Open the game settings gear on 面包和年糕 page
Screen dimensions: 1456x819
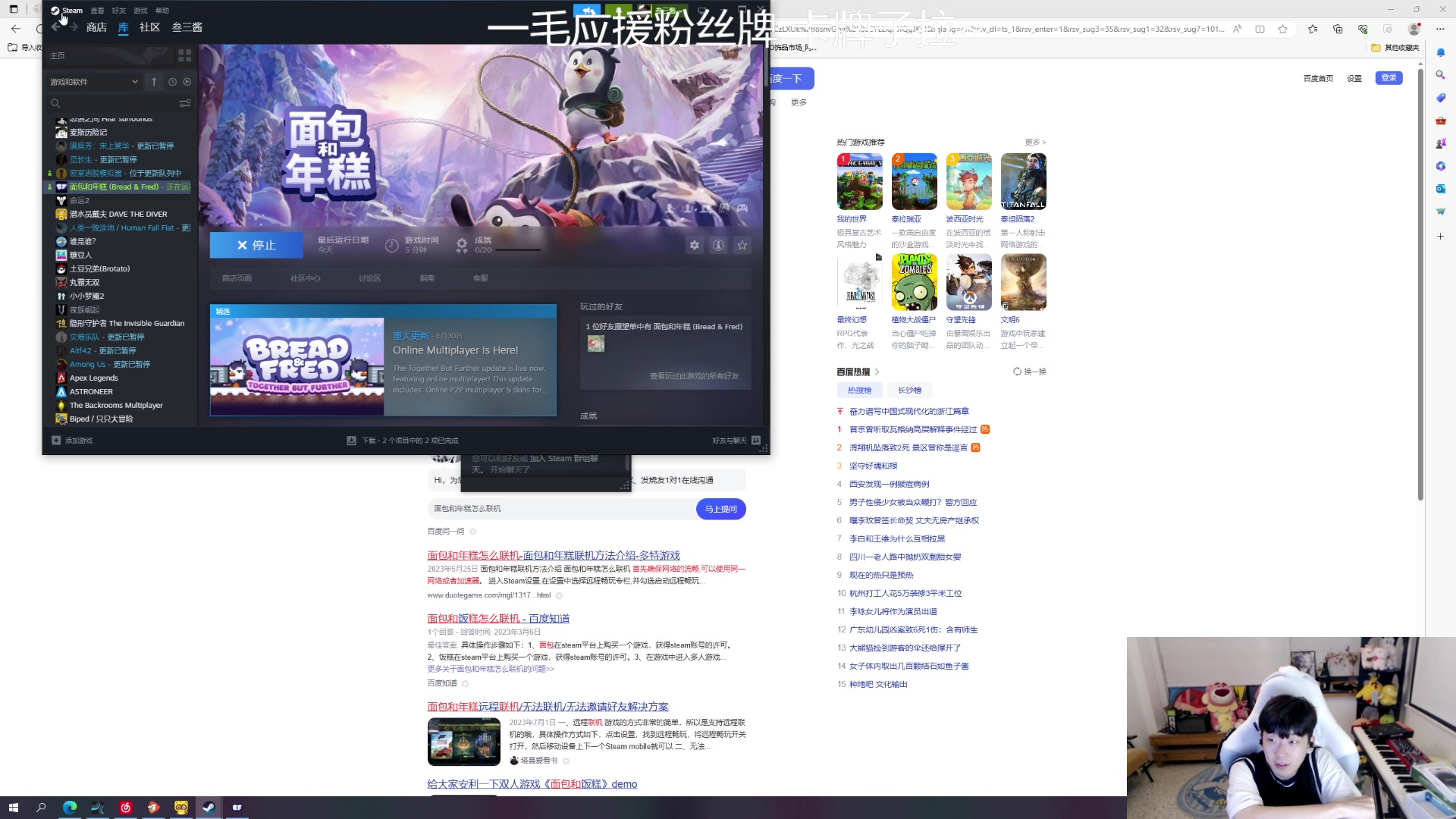[x=695, y=245]
